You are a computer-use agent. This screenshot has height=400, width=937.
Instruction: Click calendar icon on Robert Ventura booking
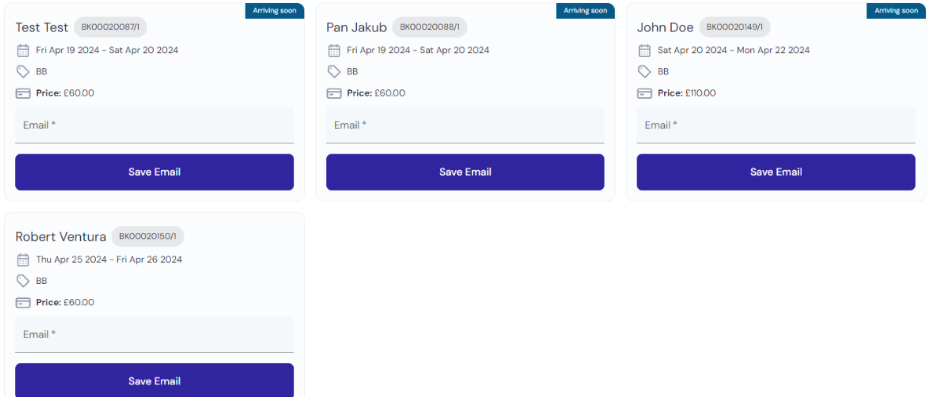[x=23, y=259]
